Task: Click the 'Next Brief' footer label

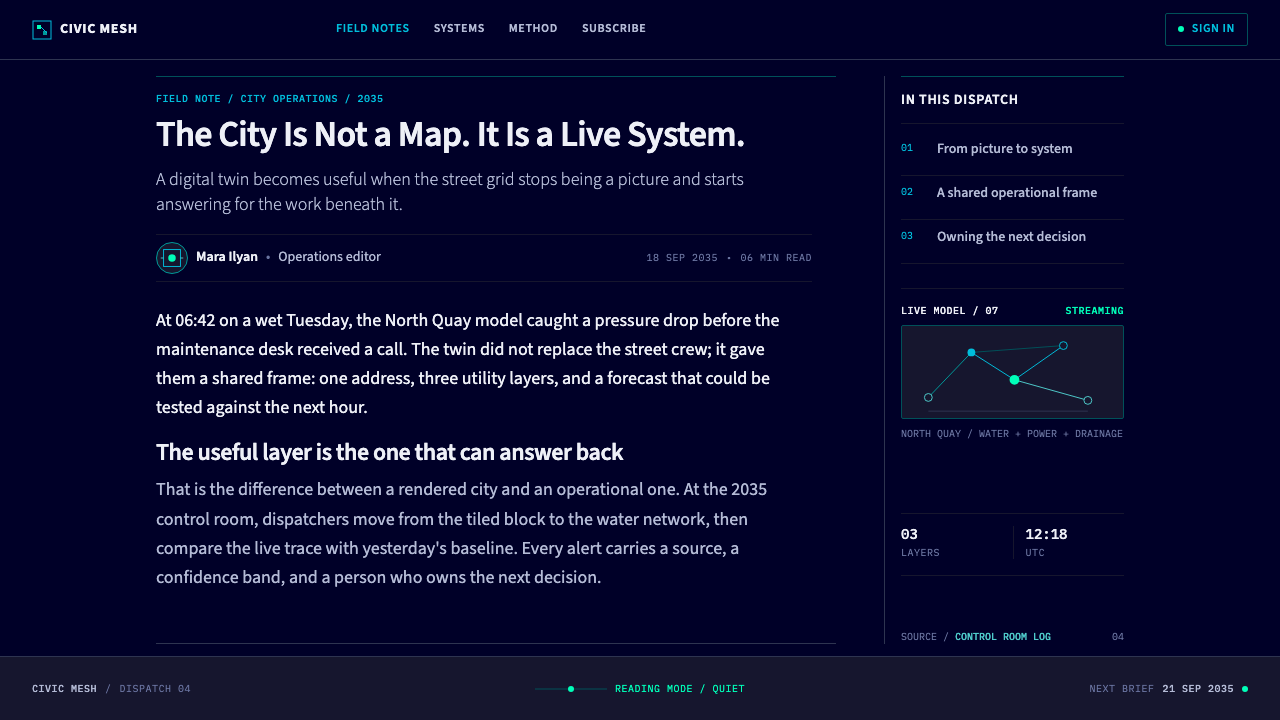Action: click(1121, 689)
